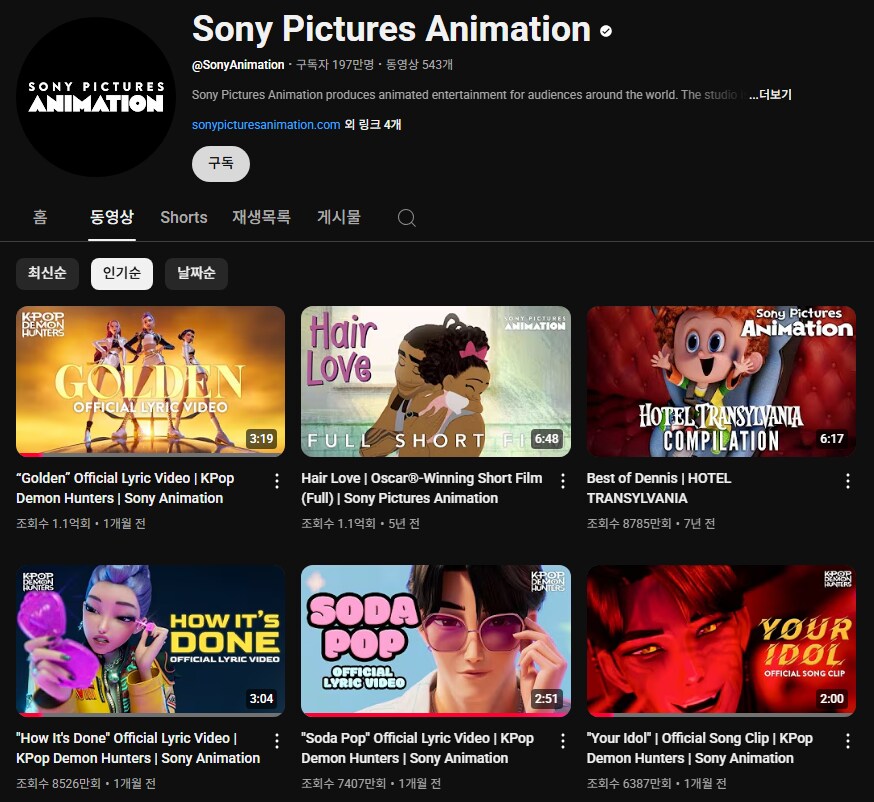
Task: Open Hair Love Oscar-Winning Short Film title
Action: pos(422,488)
